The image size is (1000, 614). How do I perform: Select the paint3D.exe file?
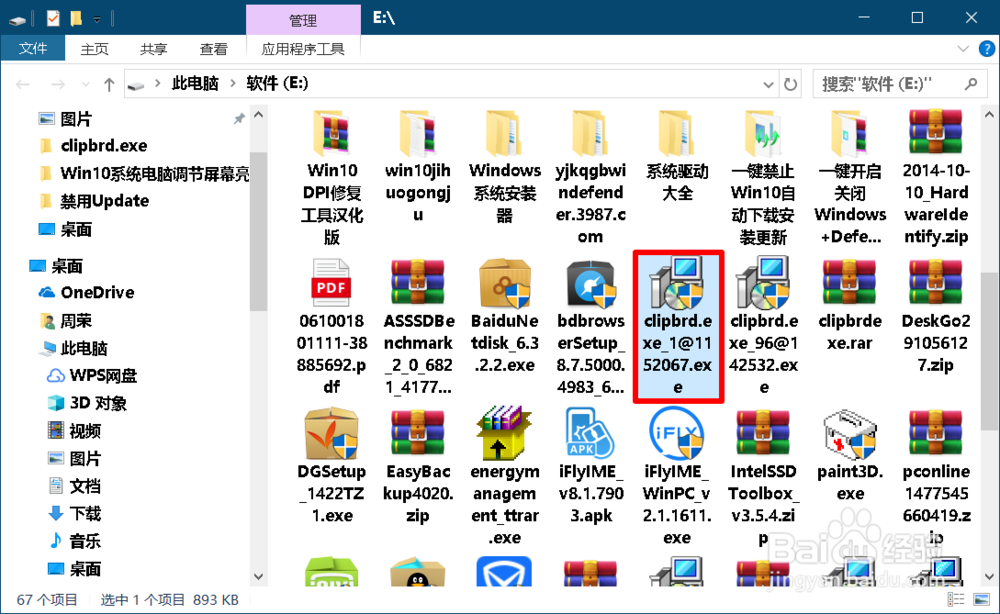pos(850,455)
